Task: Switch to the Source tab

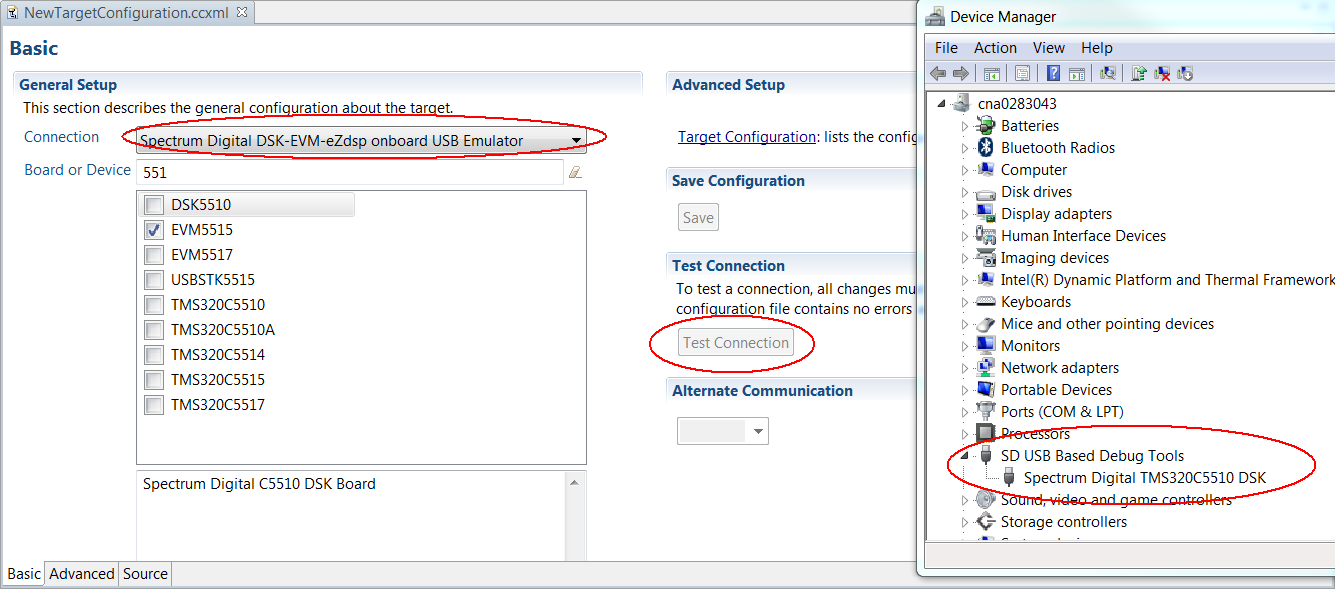Action: 145,574
